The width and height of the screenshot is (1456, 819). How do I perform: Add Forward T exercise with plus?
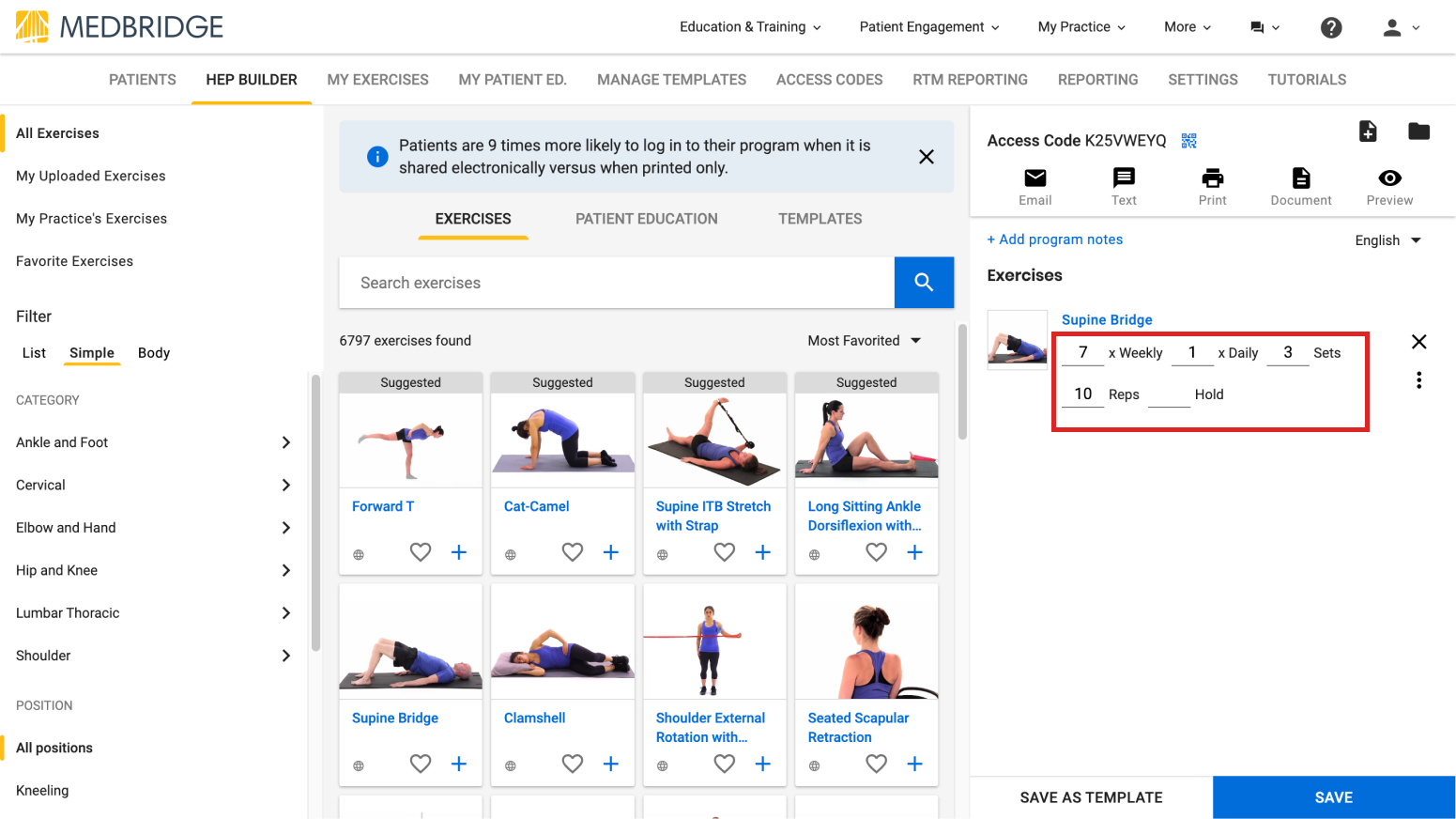(459, 552)
